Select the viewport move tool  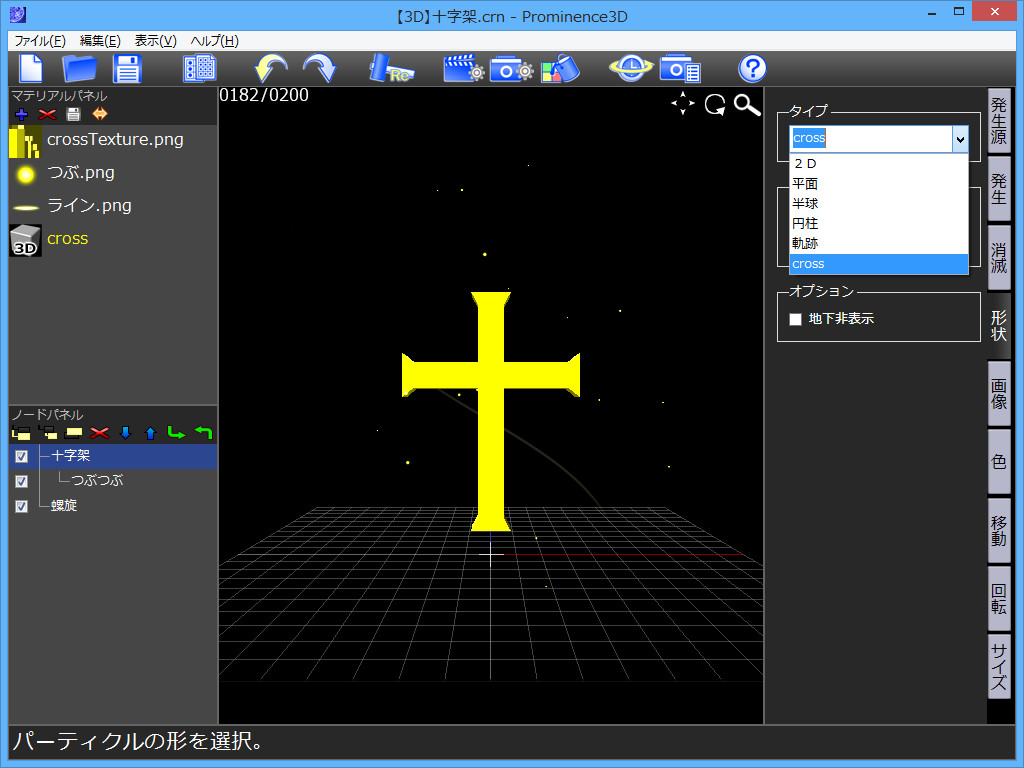pos(683,104)
